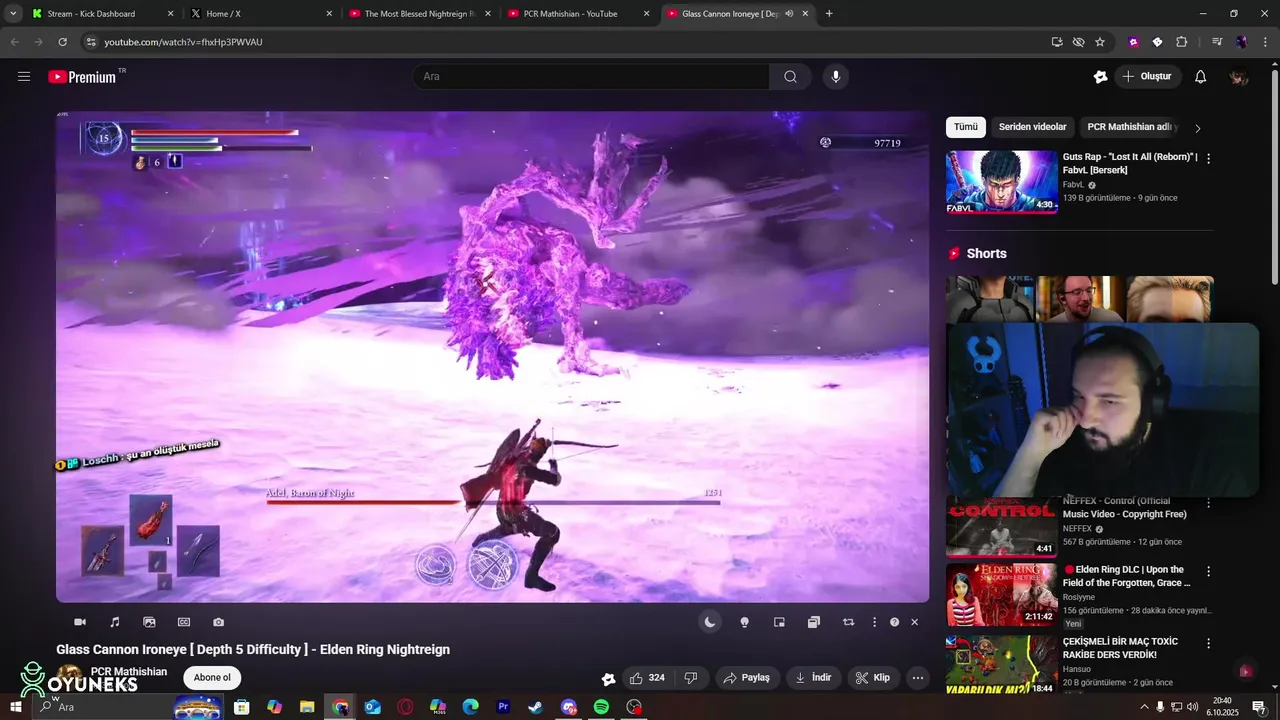This screenshot has width=1280, height=720.
Task: Open the YouTube hamburger guide menu
Action: point(24,76)
